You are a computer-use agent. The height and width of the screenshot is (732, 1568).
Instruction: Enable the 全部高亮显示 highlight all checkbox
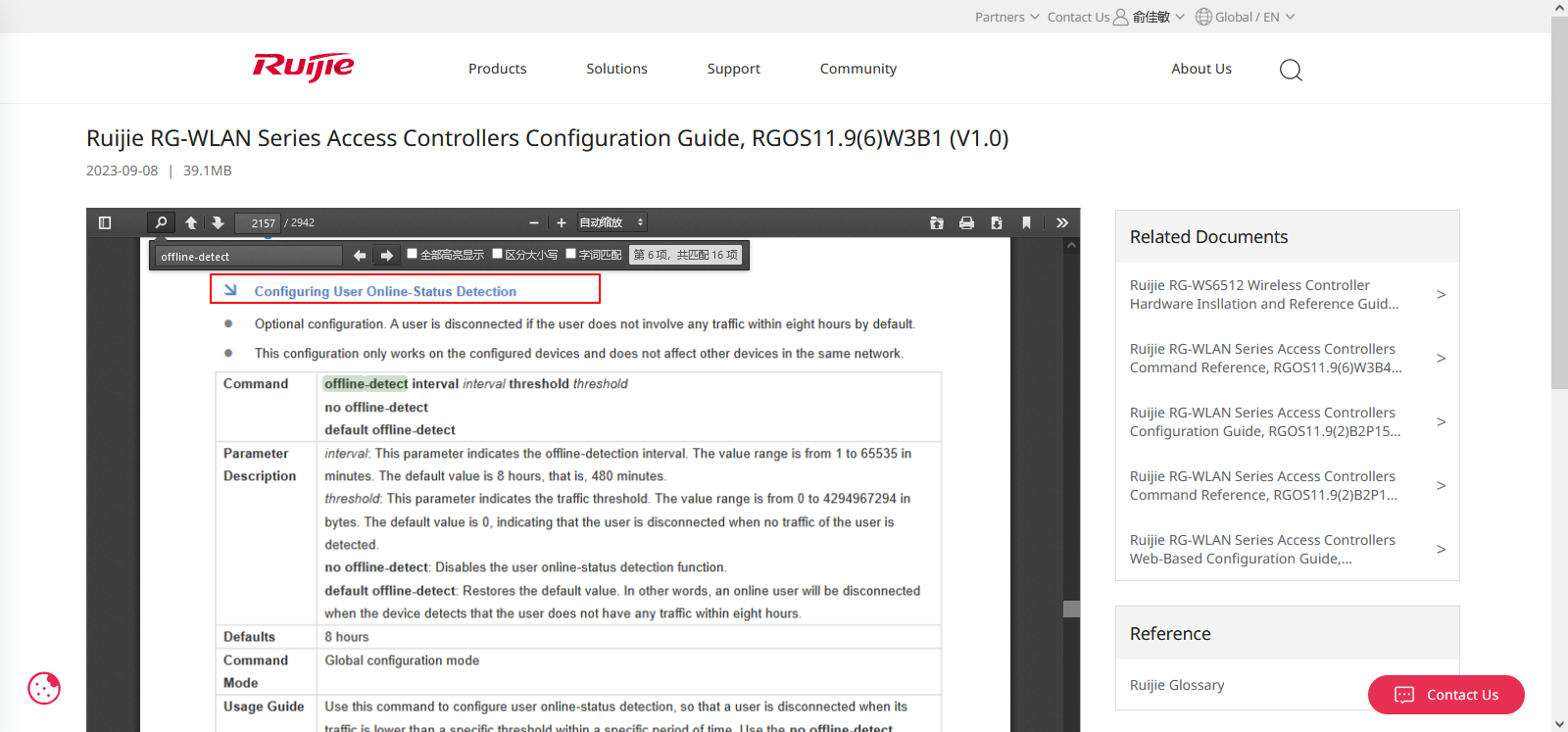pyautogui.click(x=413, y=254)
